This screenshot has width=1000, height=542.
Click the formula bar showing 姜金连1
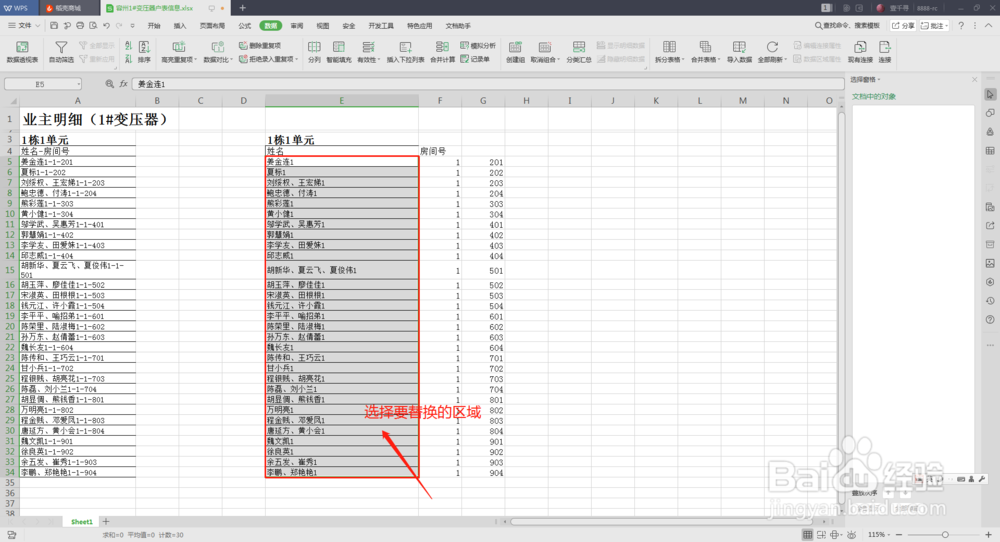[x=488, y=84]
